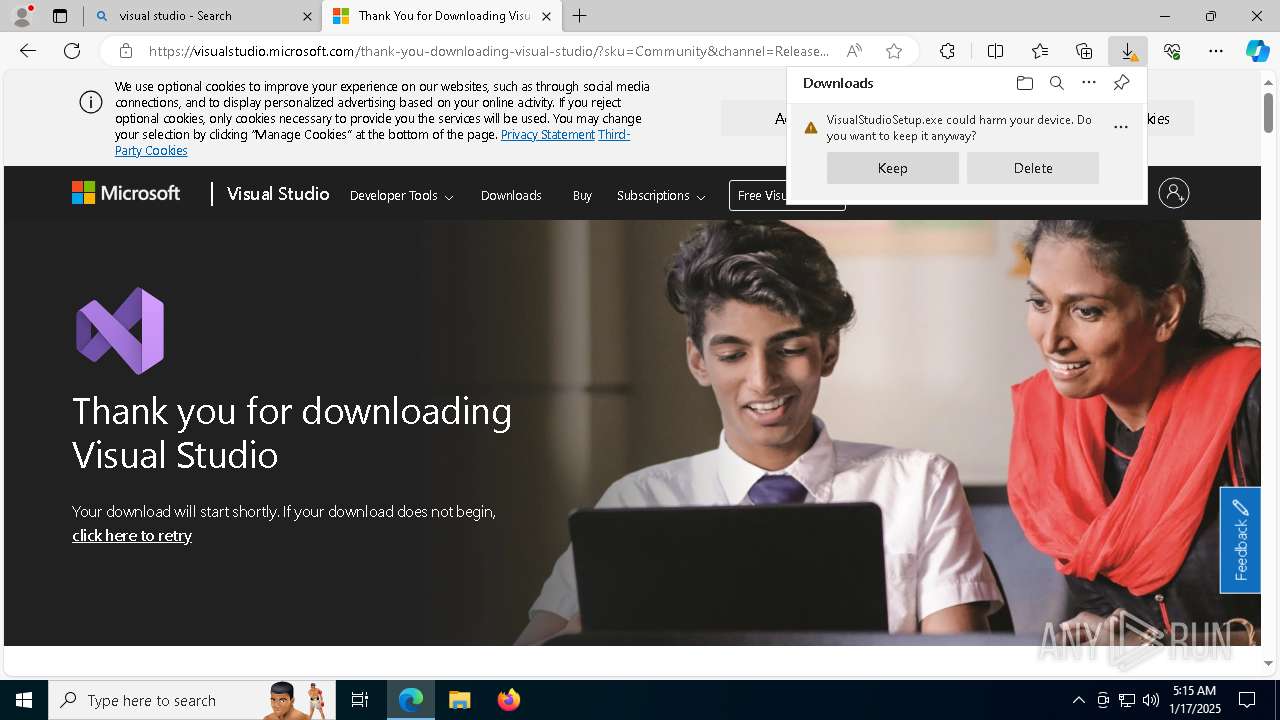Screen dimensions: 1280x720
Task: Open a new browser tab
Action: pos(580,16)
